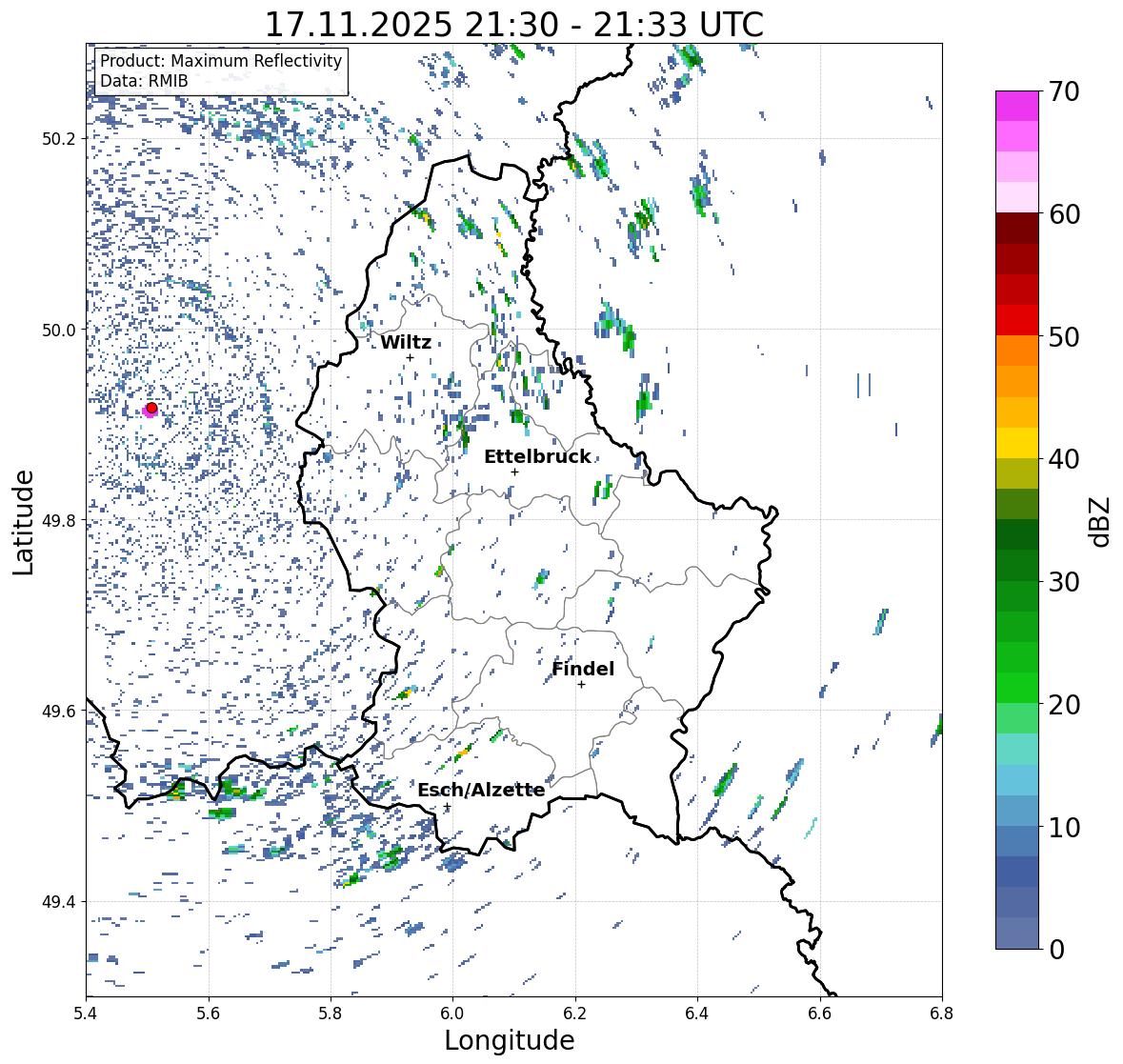Screen dimensions: 1123x1064
Task: Pick the magenta colorbar segment just below 70
Action: click(x=1017, y=106)
